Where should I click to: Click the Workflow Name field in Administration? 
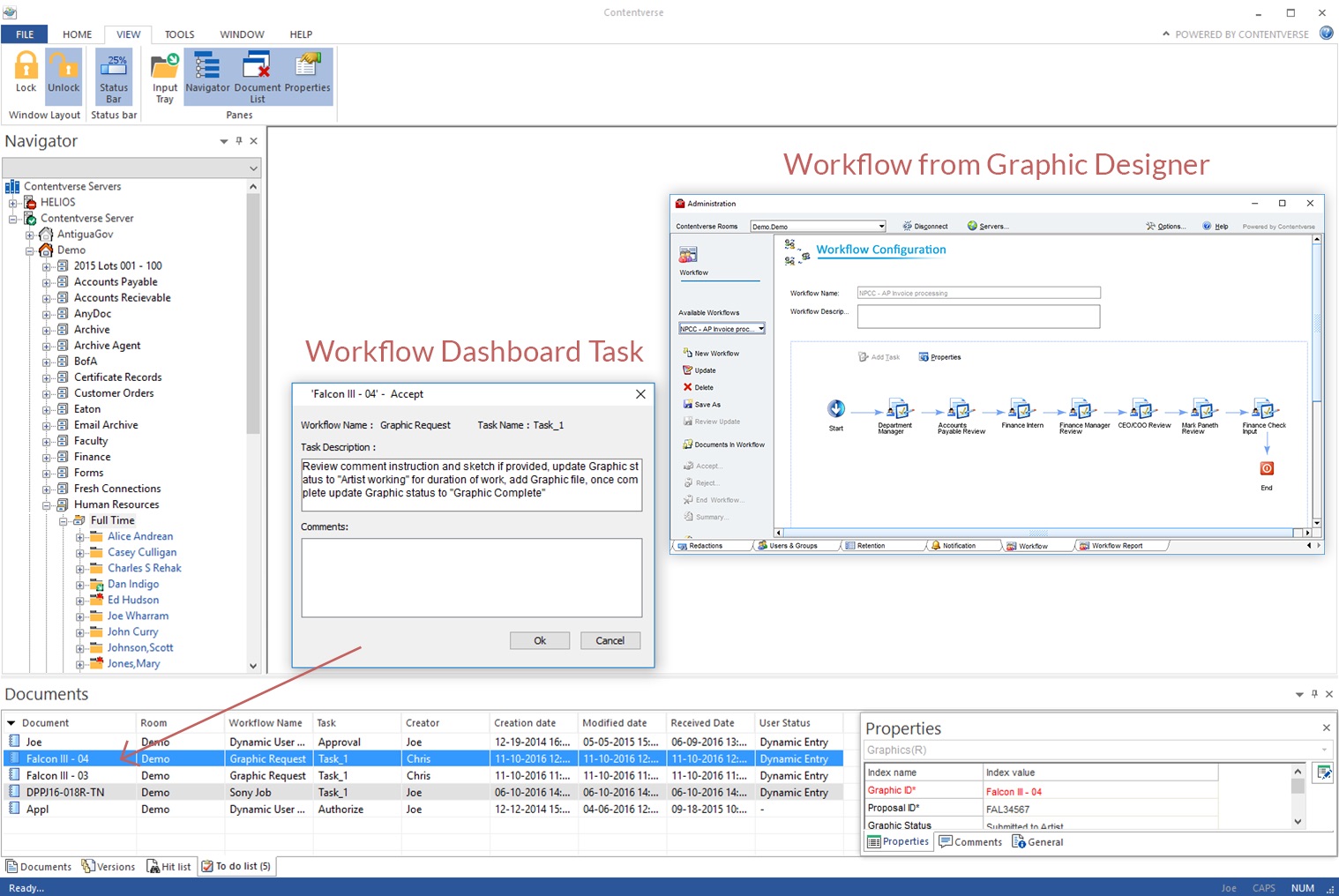coord(979,293)
